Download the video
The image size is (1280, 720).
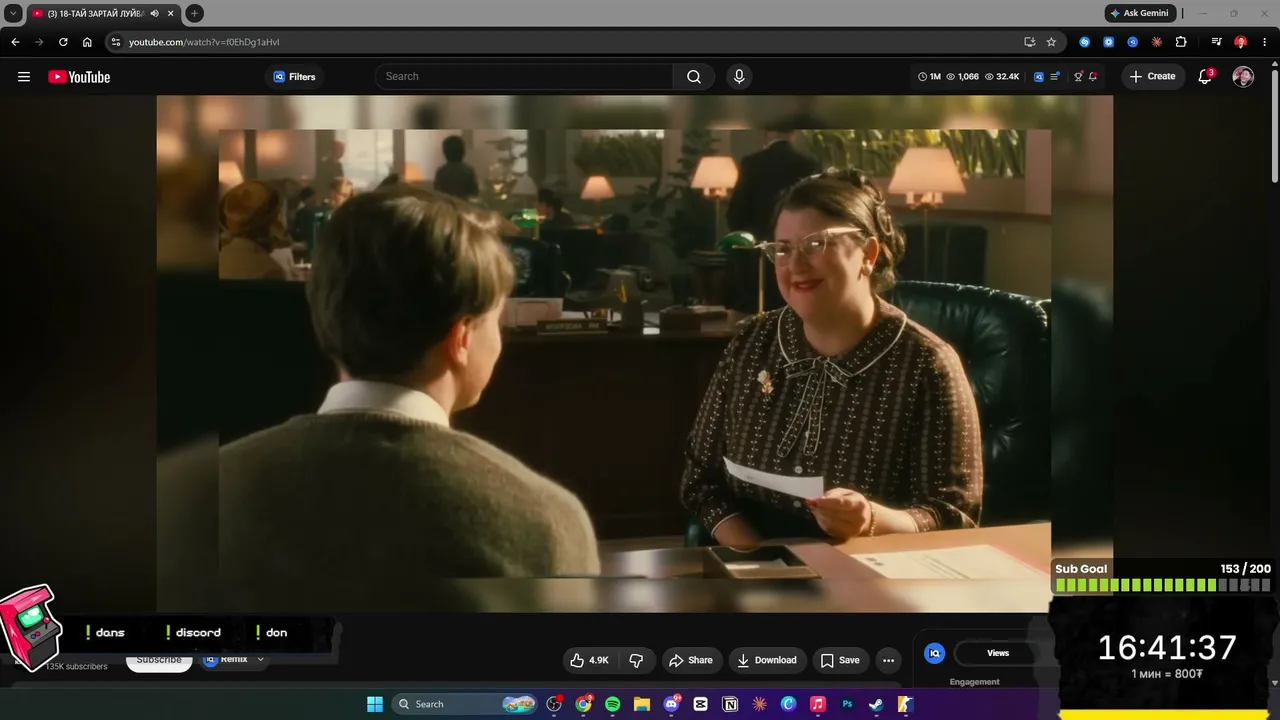(x=767, y=660)
